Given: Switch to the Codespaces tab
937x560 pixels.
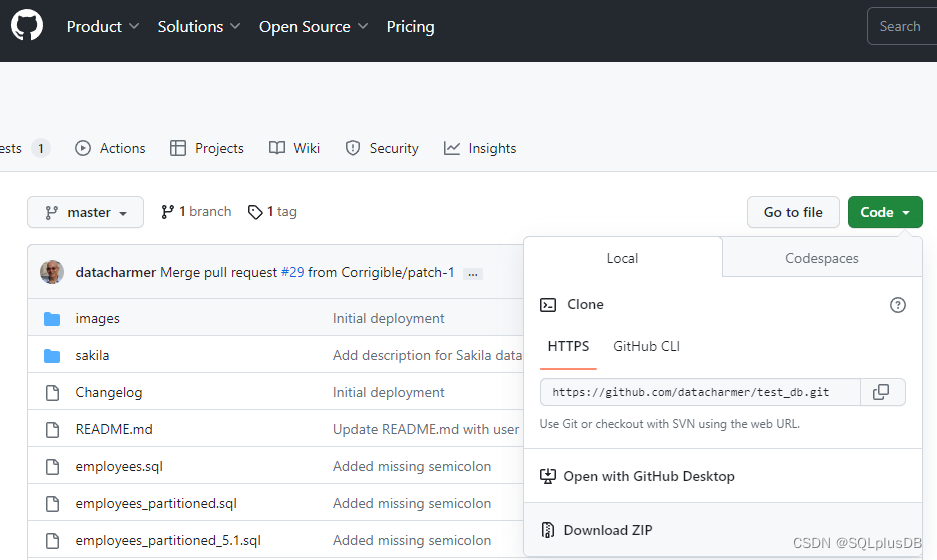Looking at the screenshot, I should pyautogui.click(x=822, y=258).
